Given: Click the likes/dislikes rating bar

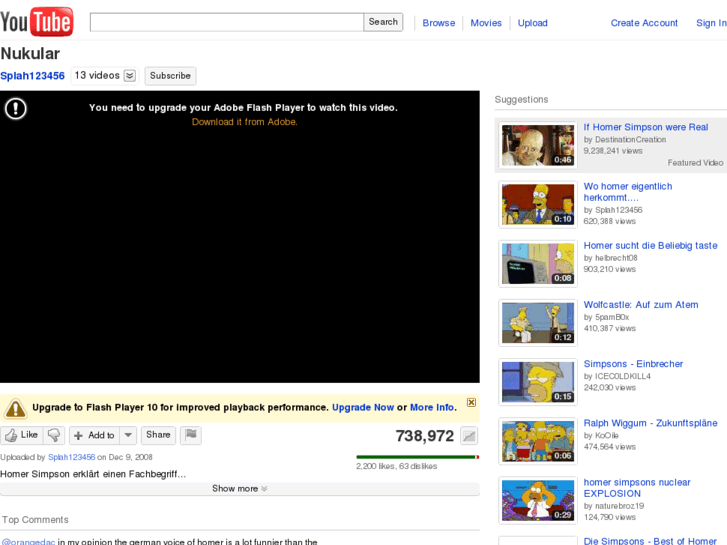Looking at the screenshot, I should [x=417, y=457].
